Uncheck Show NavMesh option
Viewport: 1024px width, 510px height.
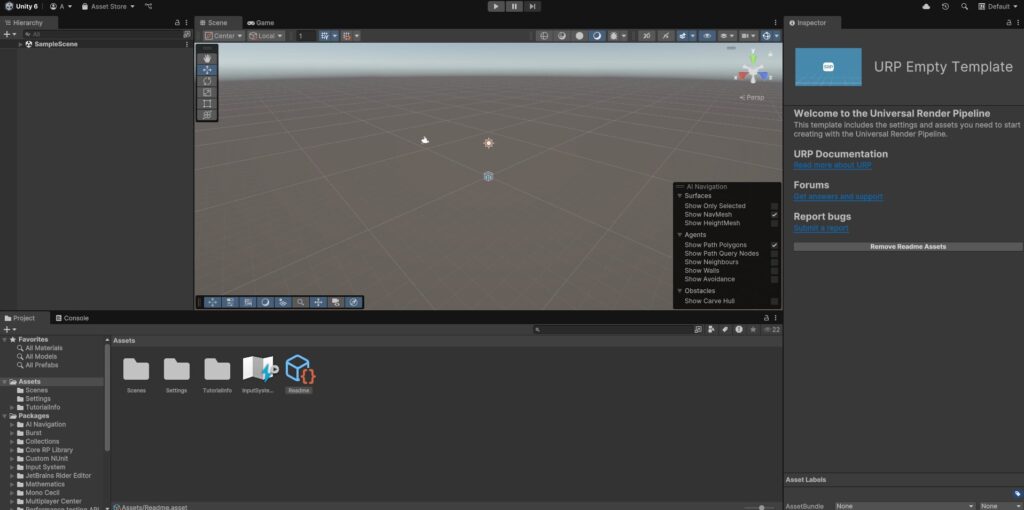[x=774, y=215]
